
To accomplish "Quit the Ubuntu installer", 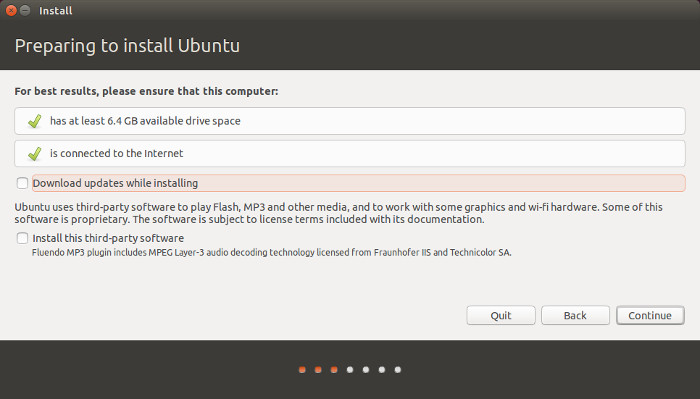I will [501, 315].
